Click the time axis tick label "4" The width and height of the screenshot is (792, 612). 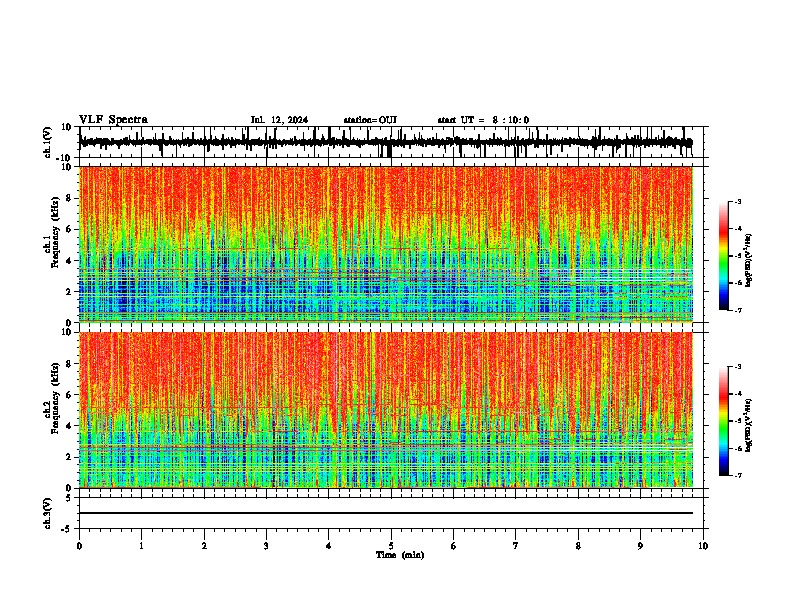click(x=329, y=546)
